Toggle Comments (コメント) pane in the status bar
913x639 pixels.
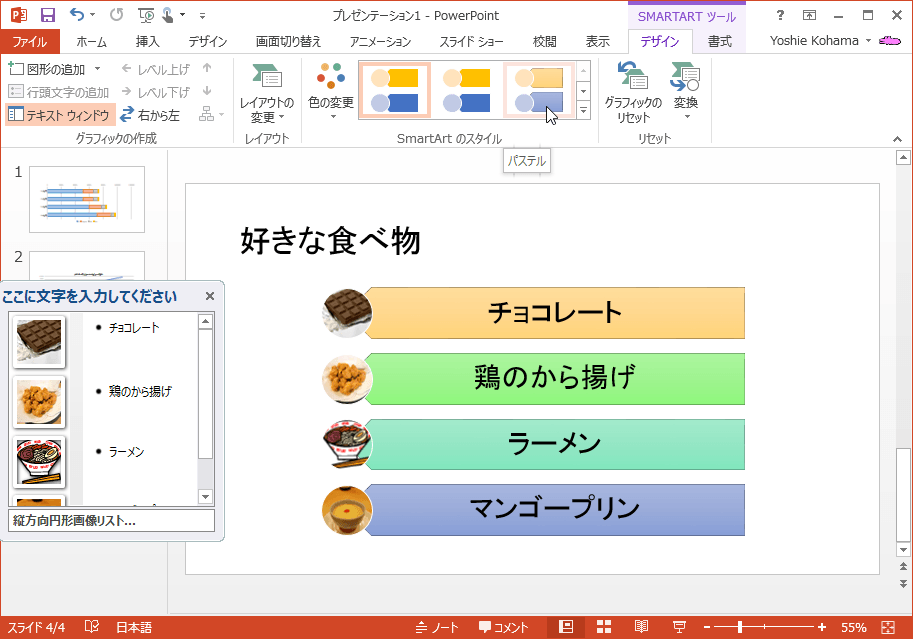pos(504,627)
